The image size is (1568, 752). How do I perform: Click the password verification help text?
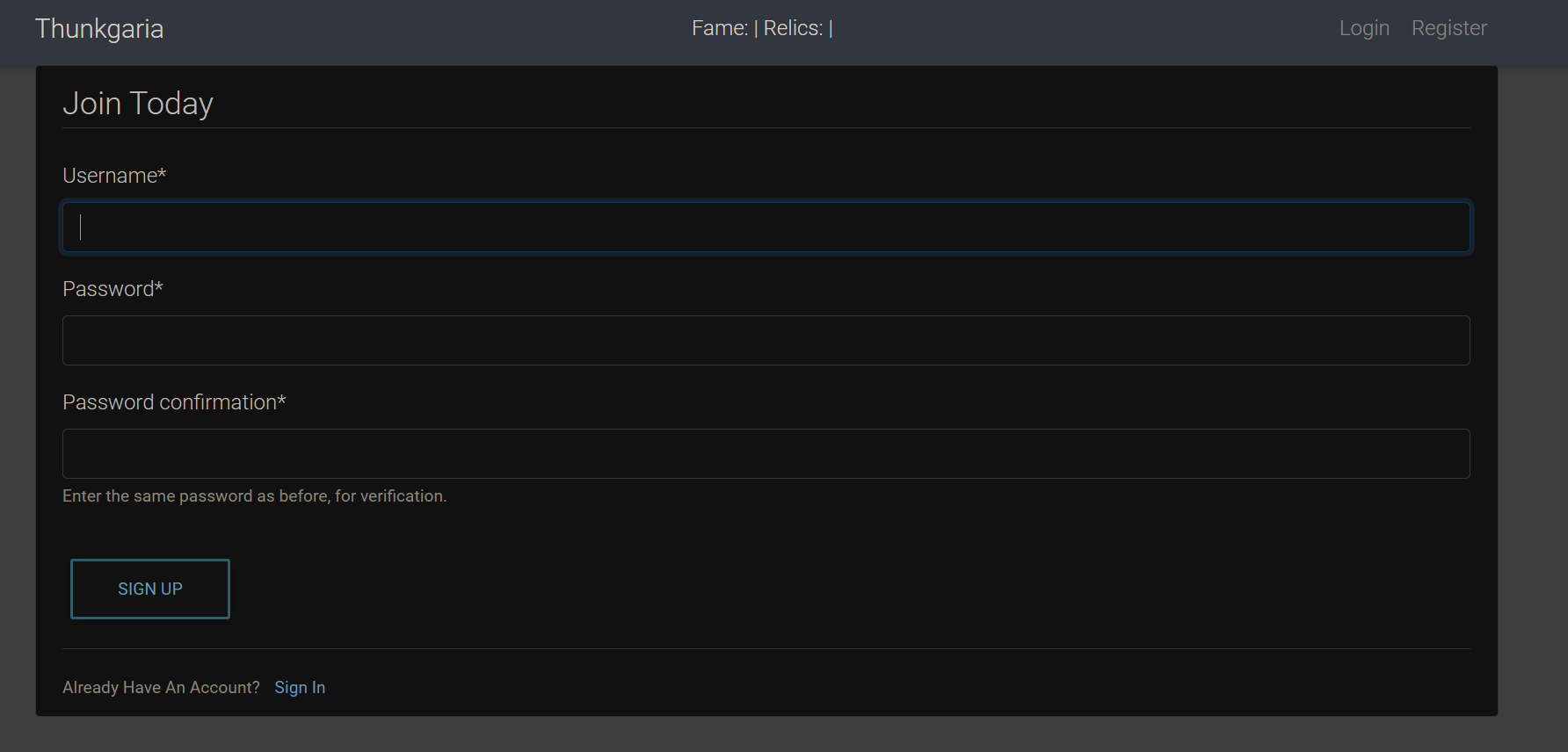tap(254, 496)
